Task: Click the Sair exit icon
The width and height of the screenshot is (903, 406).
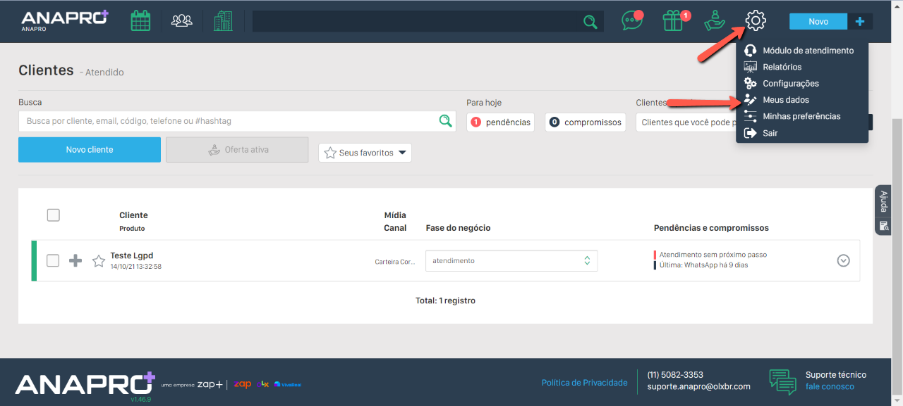Action: [x=750, y=133]
